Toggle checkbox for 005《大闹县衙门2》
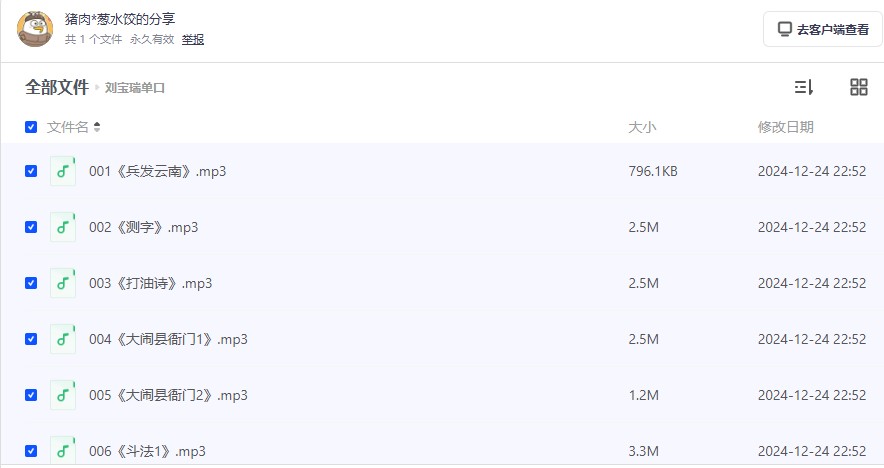This screenshot has height=468, width=884. tap(31, 395)
